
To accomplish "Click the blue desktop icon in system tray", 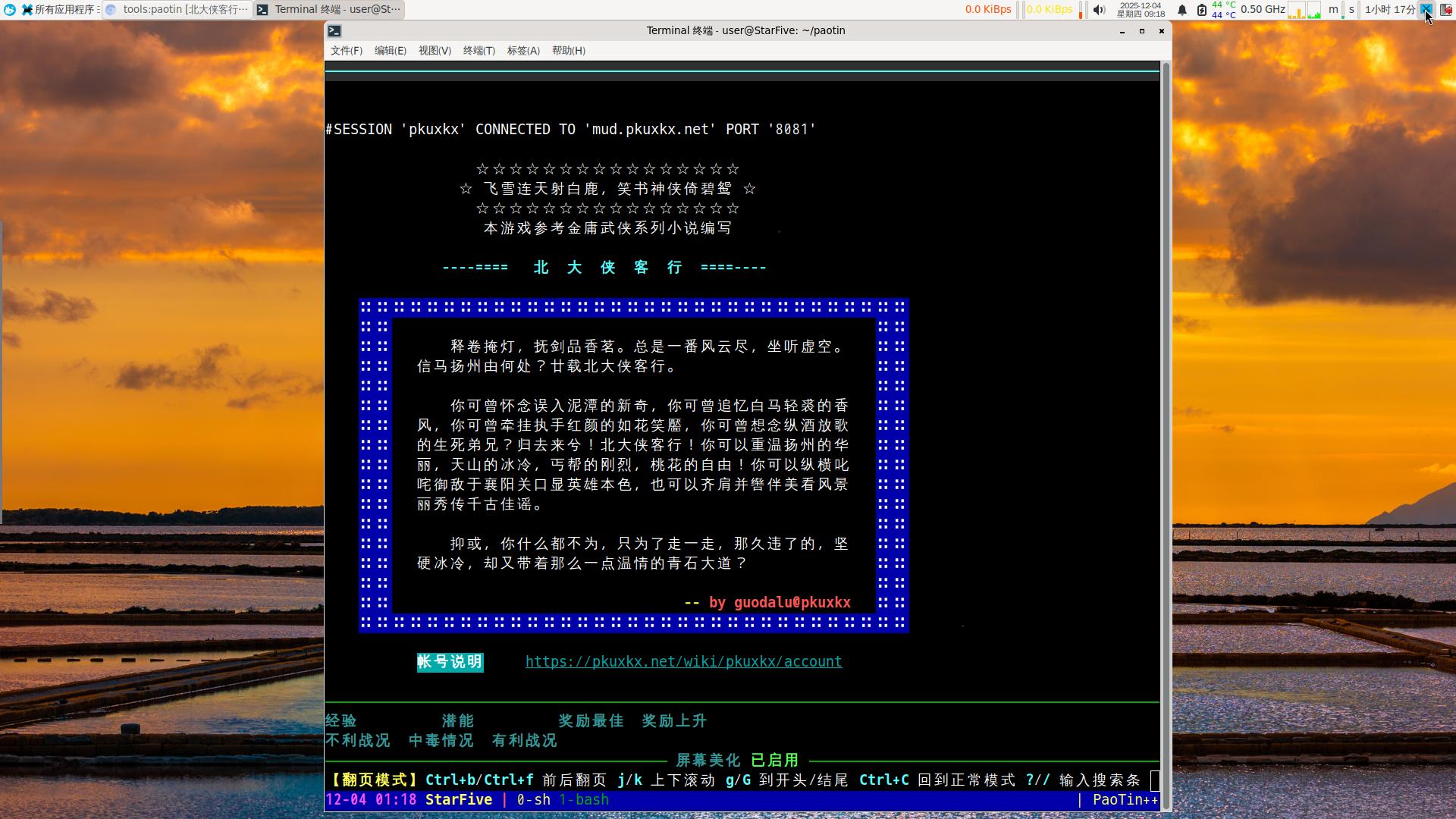I will click(1426, 9).
